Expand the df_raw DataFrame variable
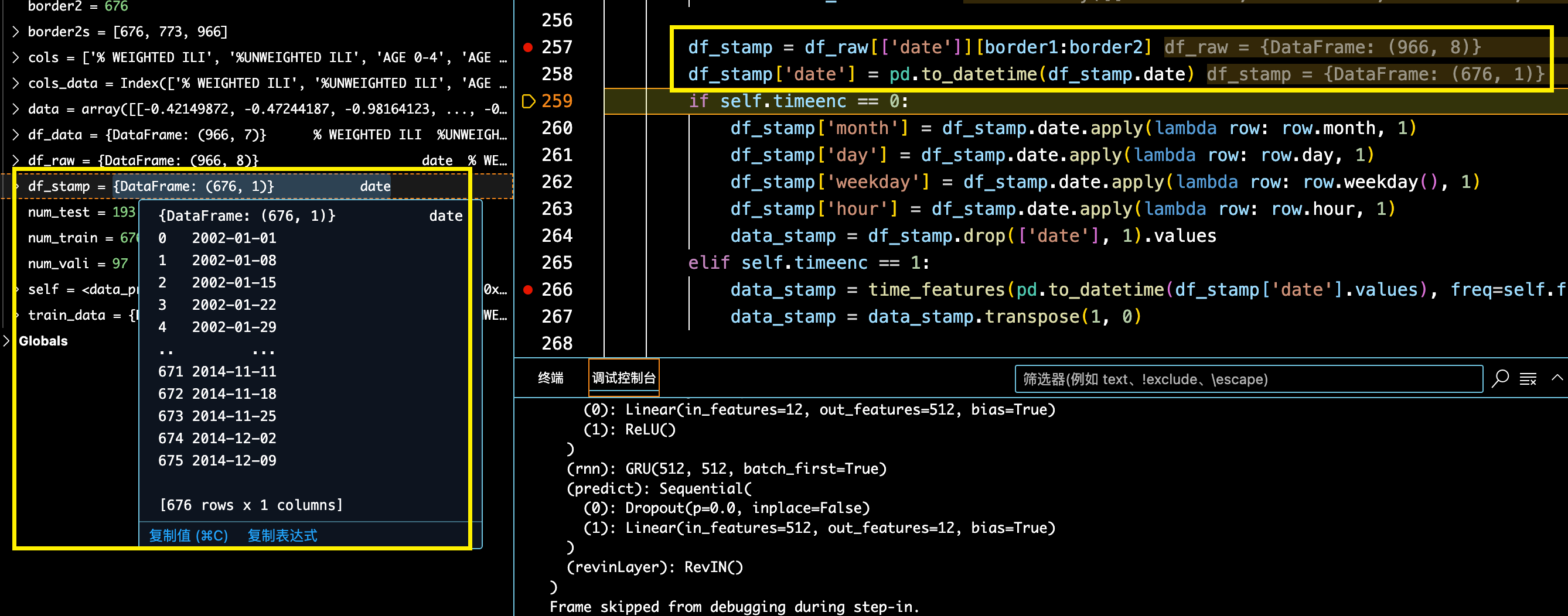The image size is (1568, 616). pyautogui.click(x=15, y=160)
